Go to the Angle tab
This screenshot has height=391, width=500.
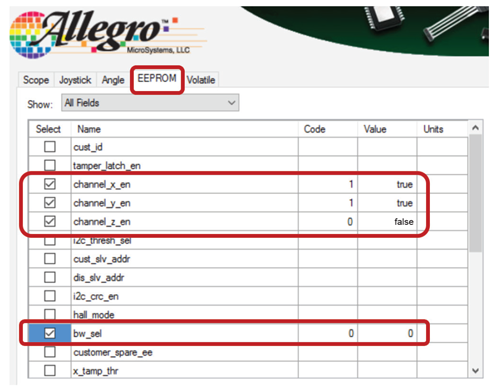pos(113,80)
